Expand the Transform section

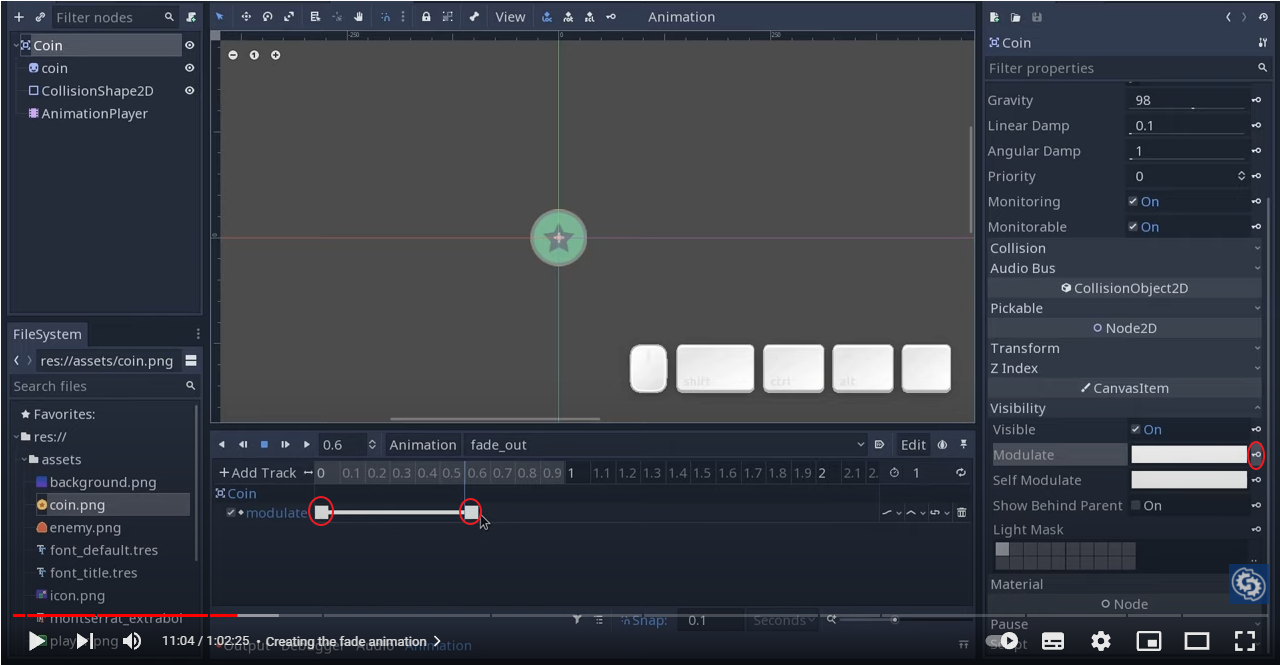tap(1125, 348)
